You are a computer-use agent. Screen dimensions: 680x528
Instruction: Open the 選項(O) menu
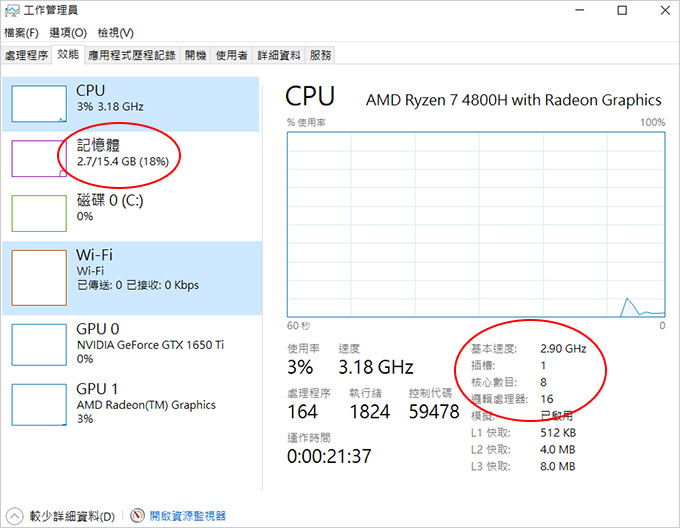68,33
